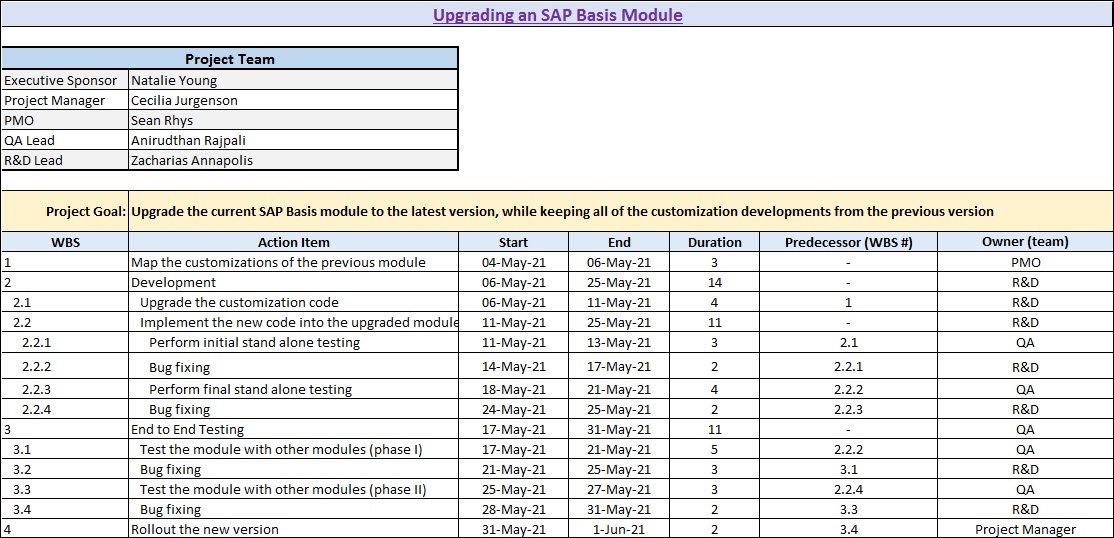Viewport: 1114px width, 538px height.
Task: Click 'Perform initial stand alone testing' cell
Action: [293, 343]
